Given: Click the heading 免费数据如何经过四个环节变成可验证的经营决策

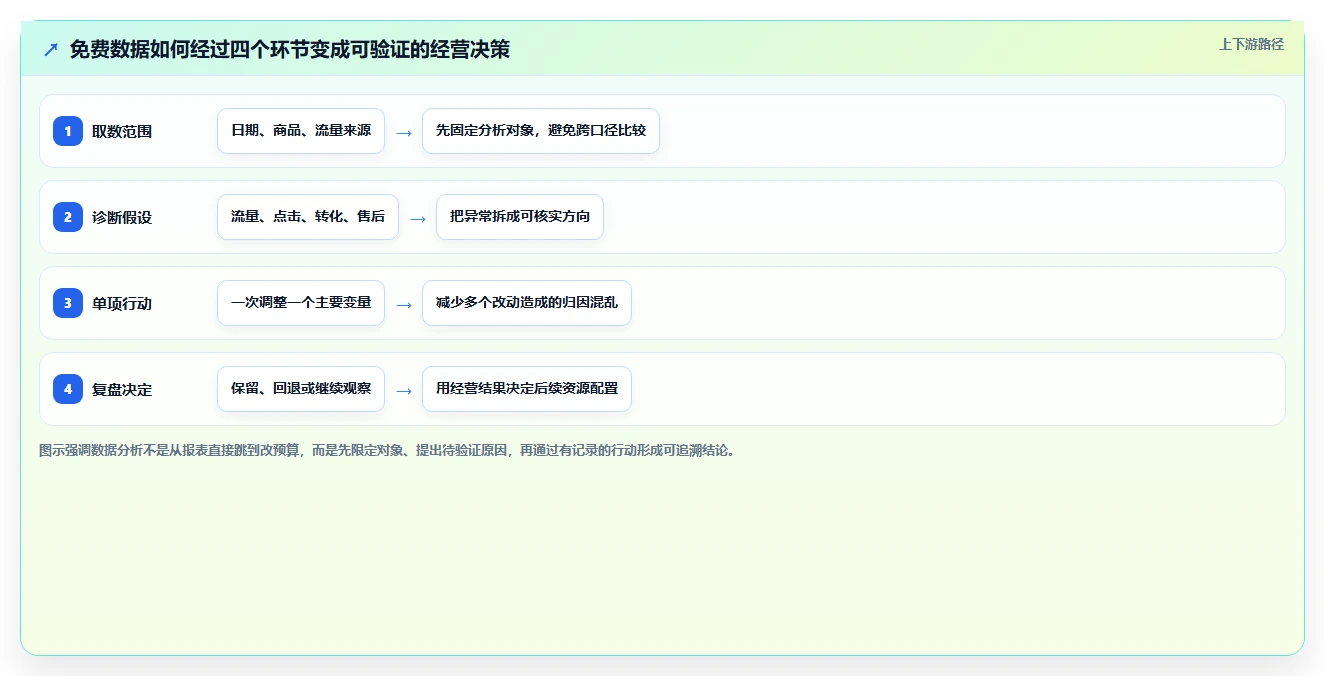Looking at the screenshot, I should (290, 50).
